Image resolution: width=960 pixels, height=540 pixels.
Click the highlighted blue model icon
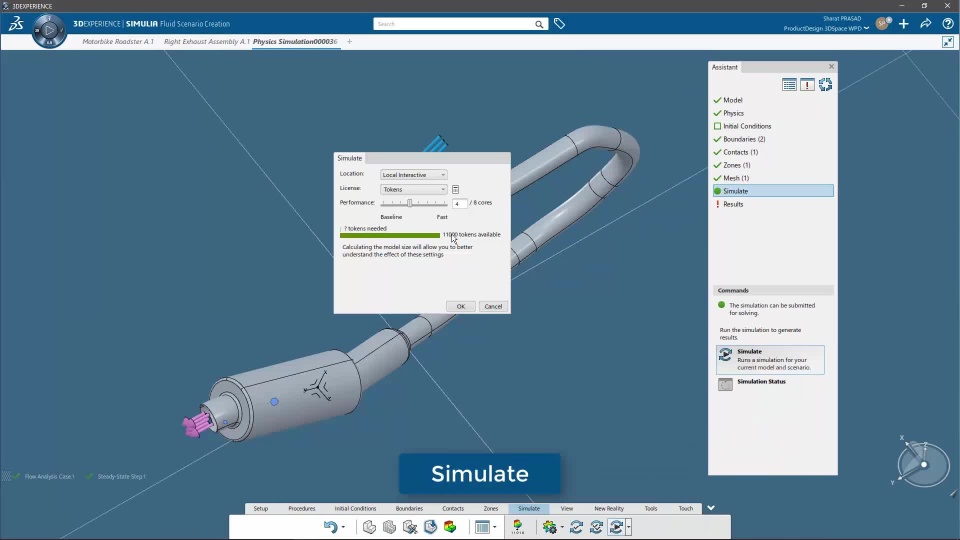click(430, 527)
